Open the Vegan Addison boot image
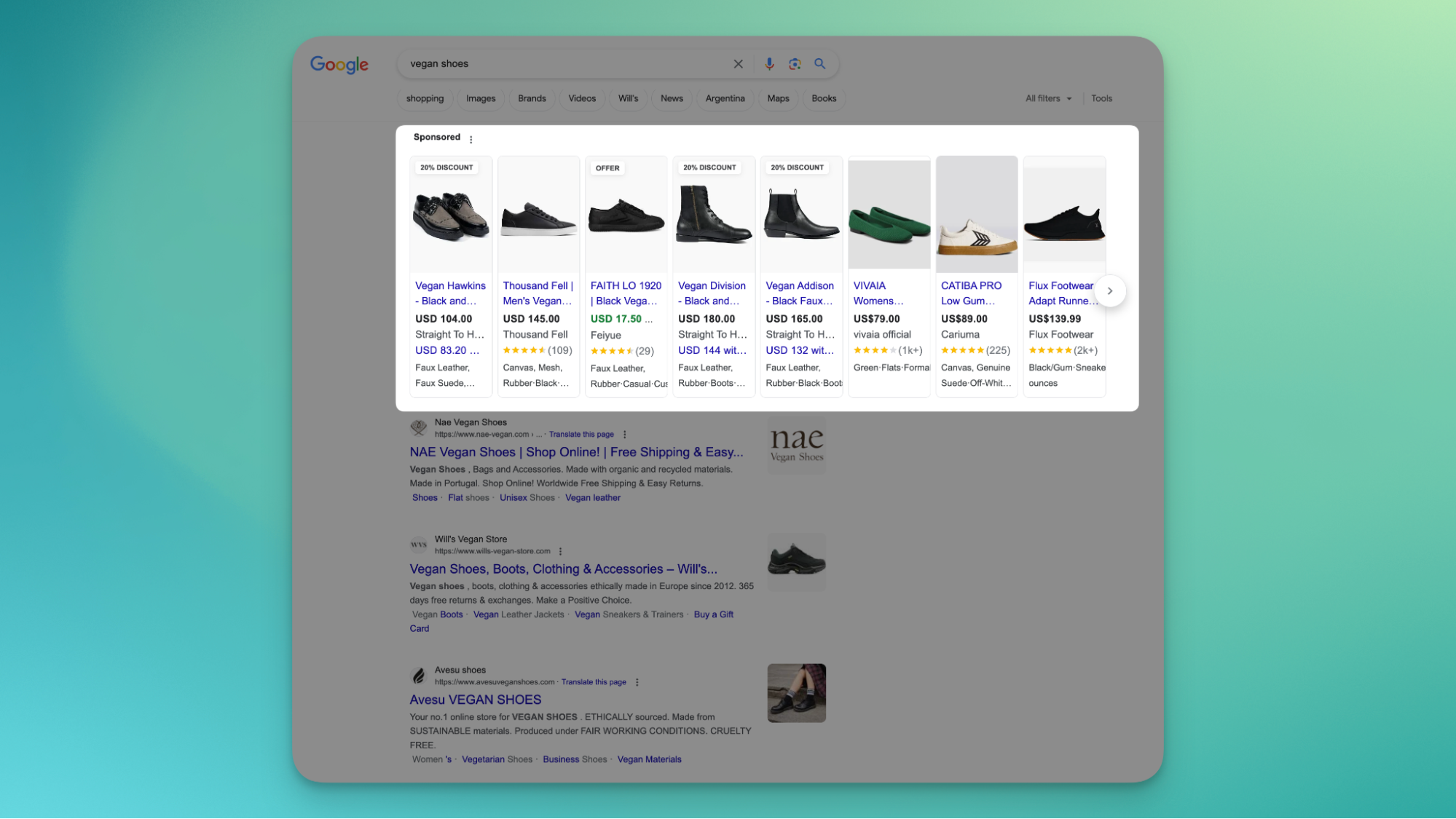 click(801, 215)
